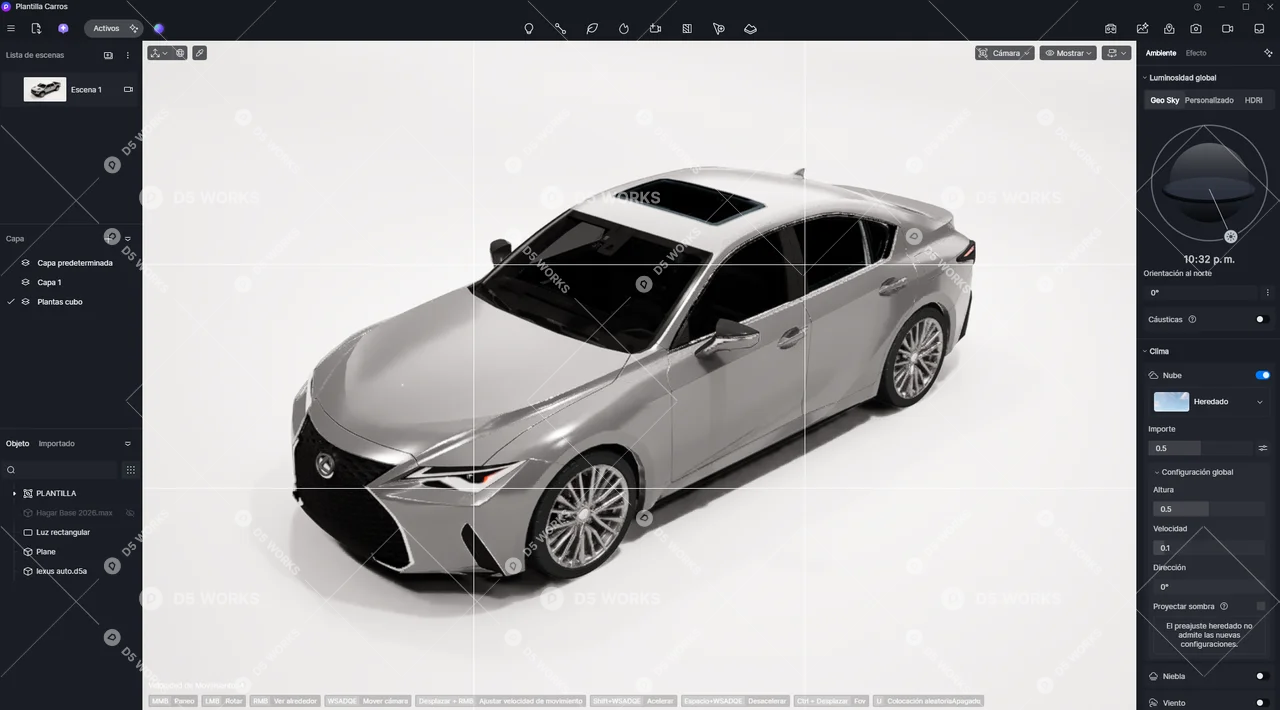Open the gizmo axis mode dropdown

click(x=158, y=52)
